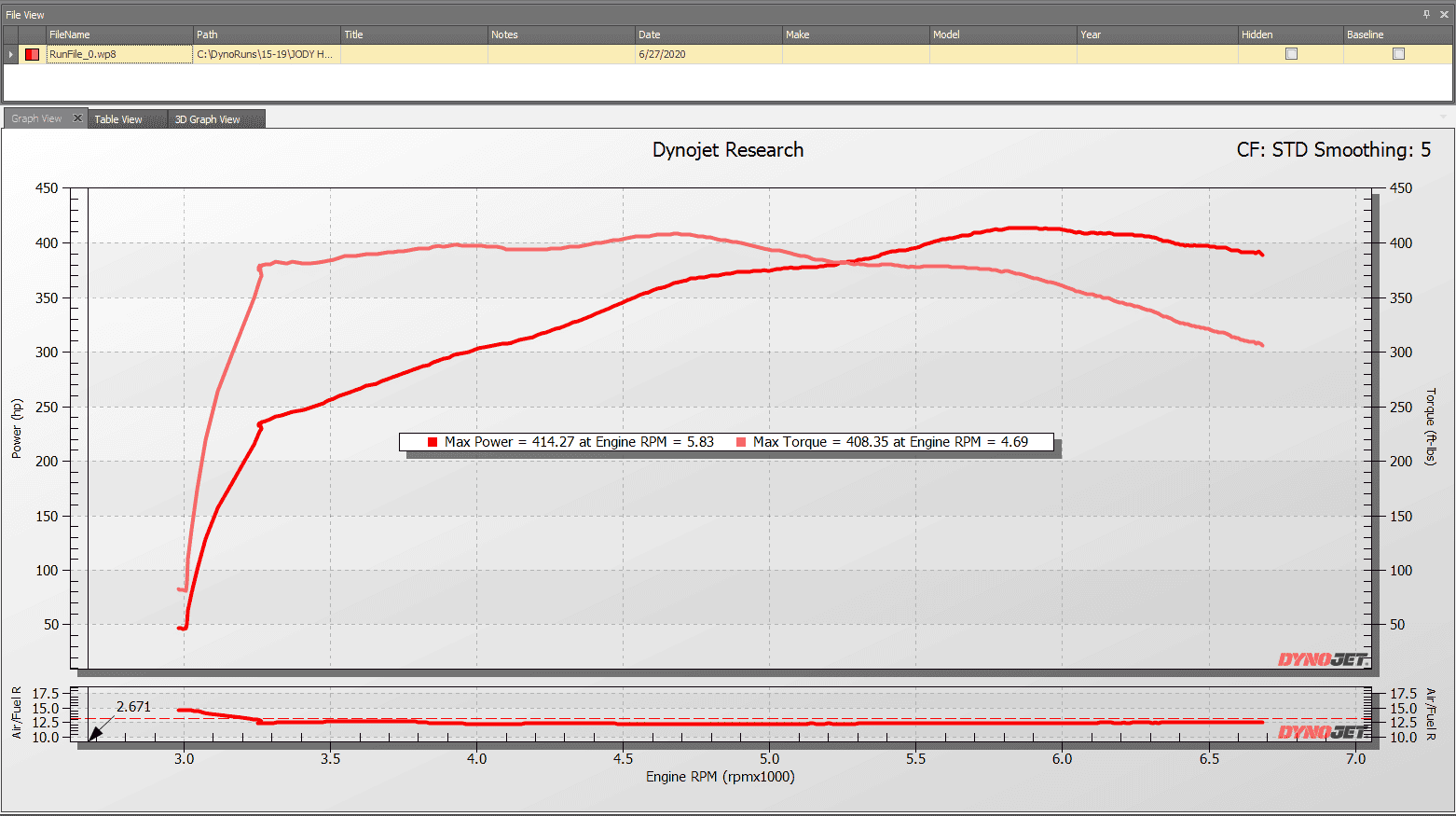Toggle Baseline checkbox for RunFile_0.wp8
Viewport: 1456px width, 816px height.
(x=1398, y=54)
